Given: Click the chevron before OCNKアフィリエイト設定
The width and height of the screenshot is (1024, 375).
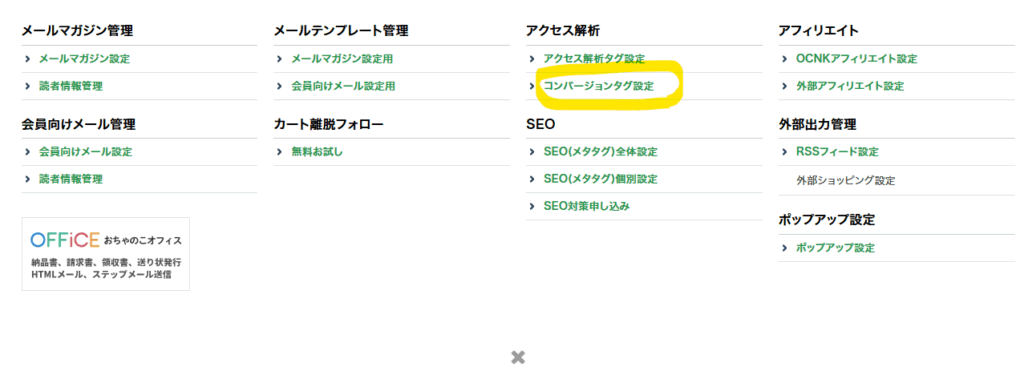Looking at the screenshot, I should pos(784,59).
